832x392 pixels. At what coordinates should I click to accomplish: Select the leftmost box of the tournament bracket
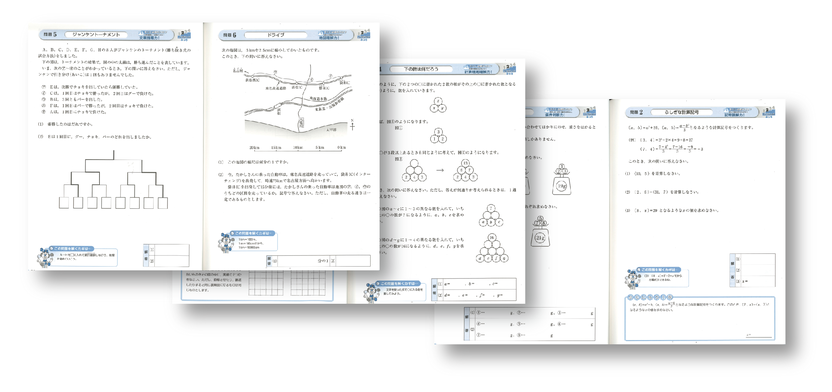[x=64, y=203]
